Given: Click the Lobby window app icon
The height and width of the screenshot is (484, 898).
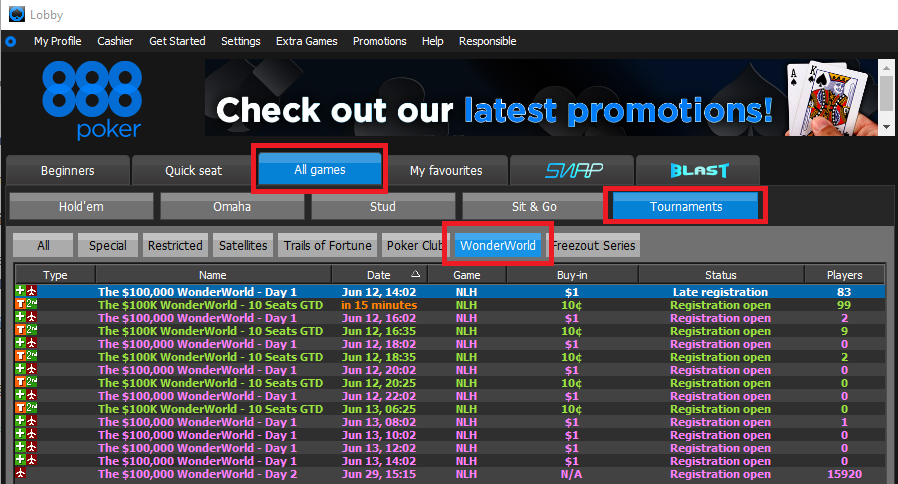Looking at the screenshot, I should (17, 14).
